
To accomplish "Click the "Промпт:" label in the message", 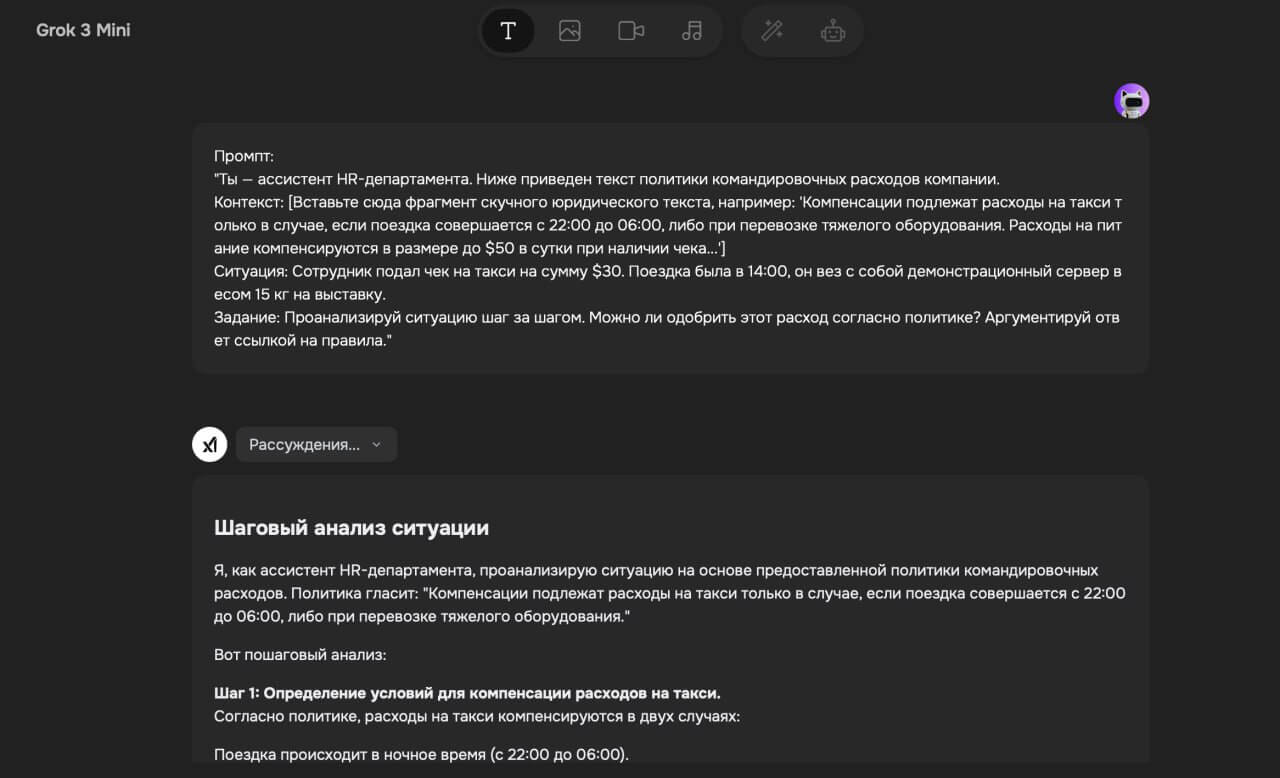I will (x=244, y=156).
